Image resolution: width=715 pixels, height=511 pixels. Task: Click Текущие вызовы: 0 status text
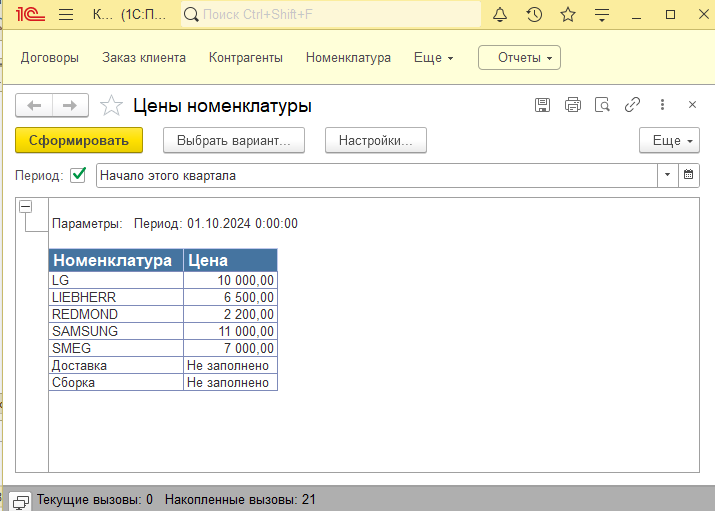click(95, 500)
